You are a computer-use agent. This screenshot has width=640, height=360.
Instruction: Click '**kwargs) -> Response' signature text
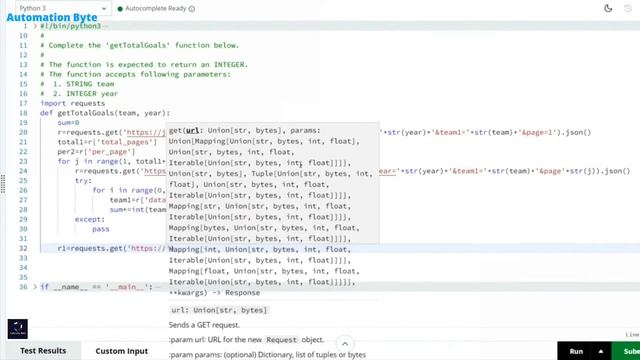coord(214,293)
